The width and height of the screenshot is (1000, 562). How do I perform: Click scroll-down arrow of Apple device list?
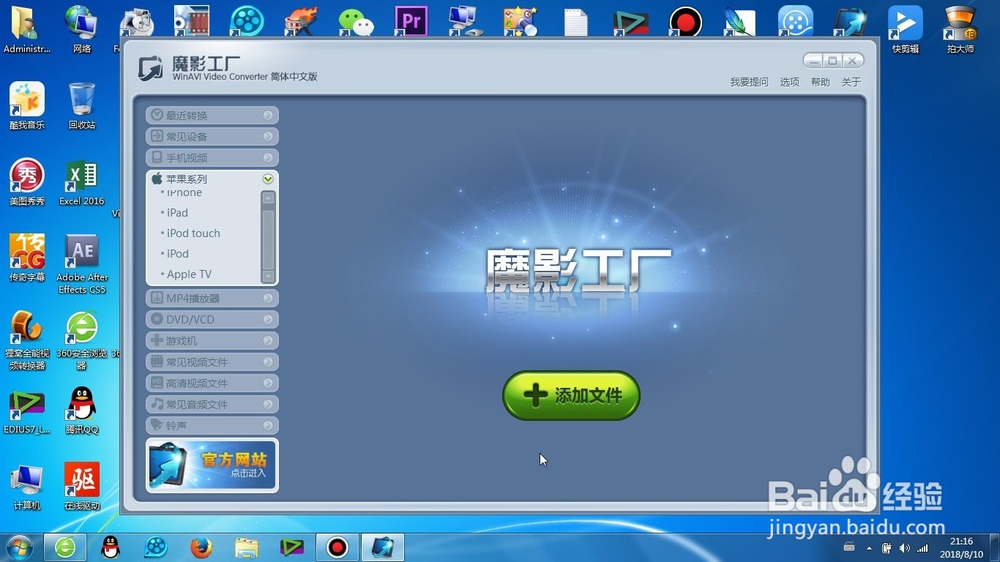click(268, 277)
